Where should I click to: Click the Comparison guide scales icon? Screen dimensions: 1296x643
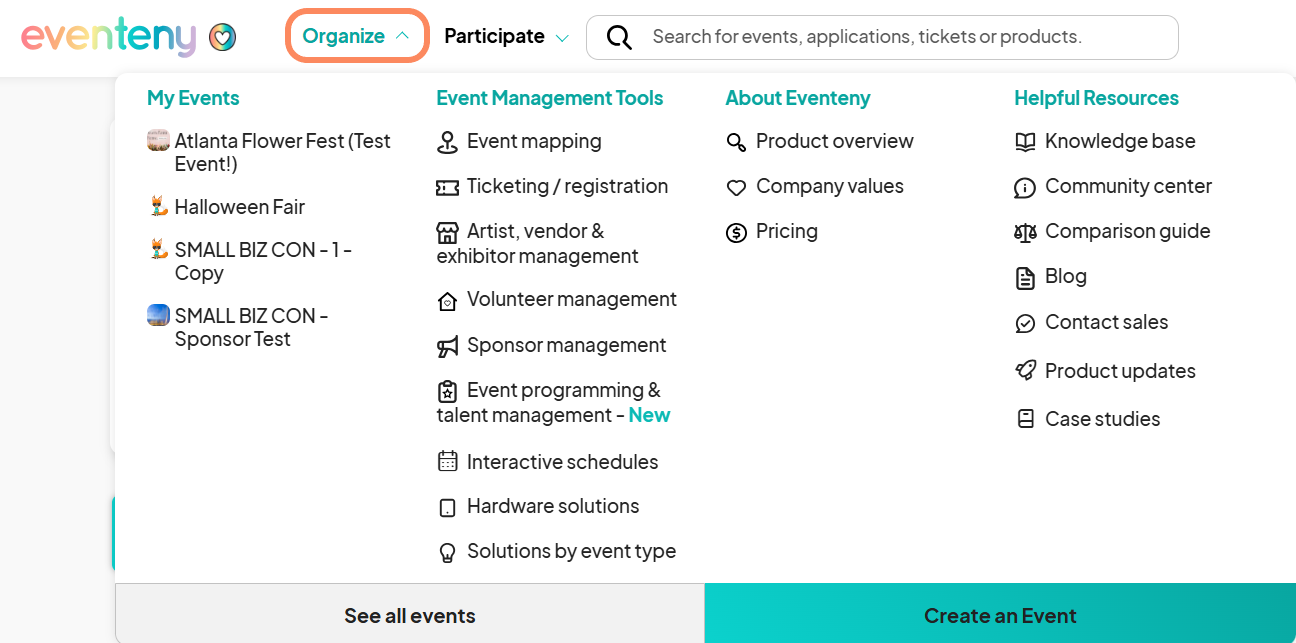[1025, 232]
